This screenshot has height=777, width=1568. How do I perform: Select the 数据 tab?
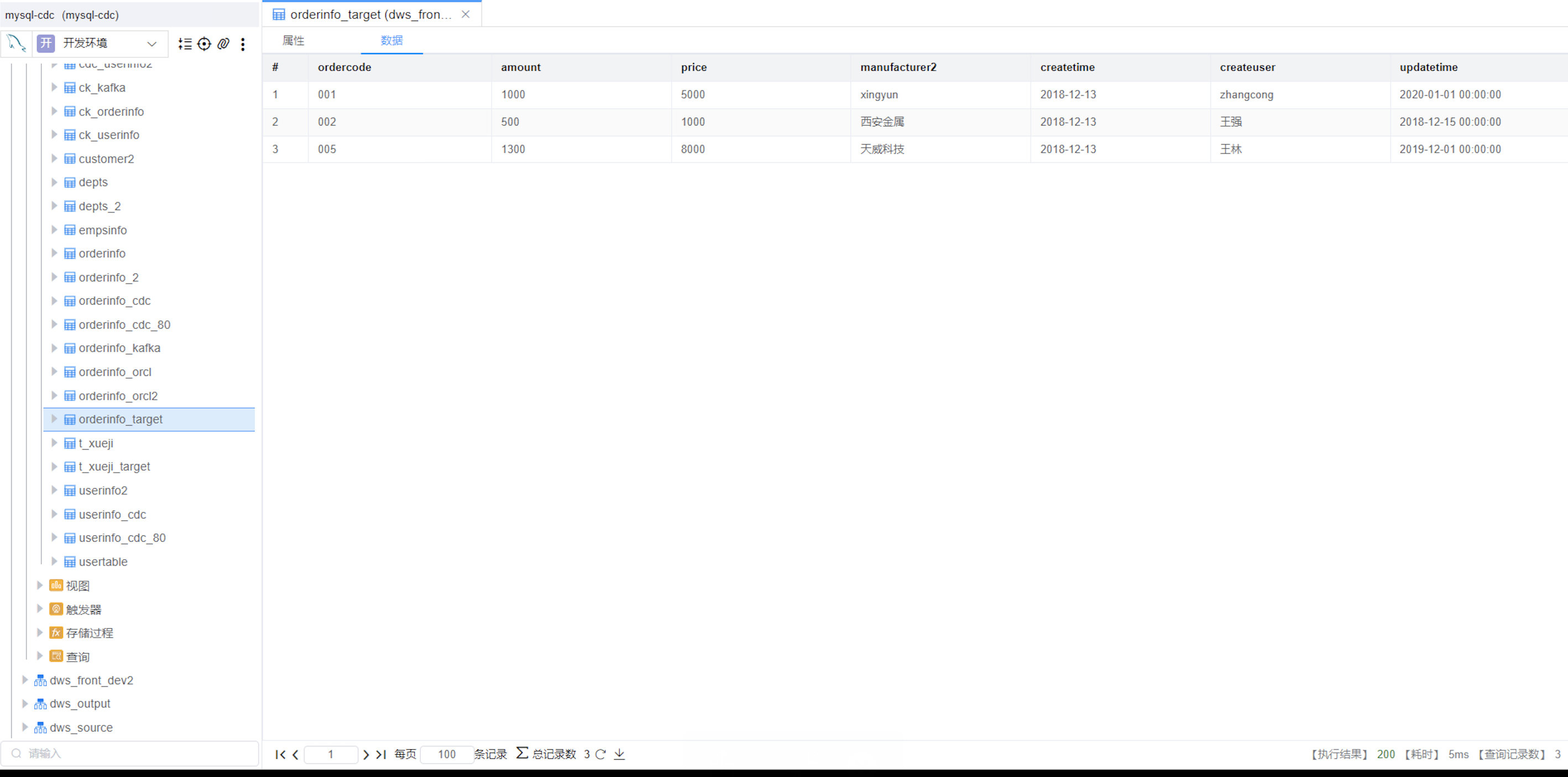click(391, 40)
